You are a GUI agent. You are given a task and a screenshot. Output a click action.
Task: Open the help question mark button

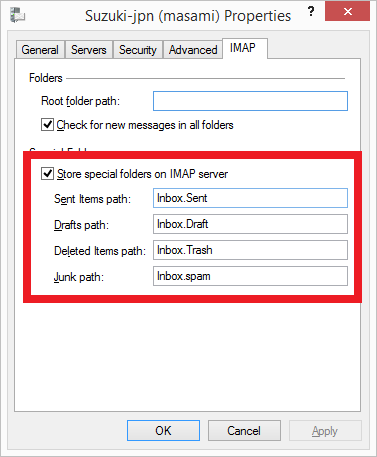311,12
